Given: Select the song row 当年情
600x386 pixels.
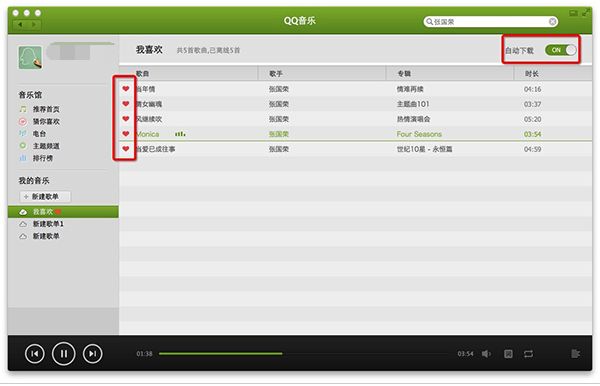Looking at the screenshot, I should (355, 89).
